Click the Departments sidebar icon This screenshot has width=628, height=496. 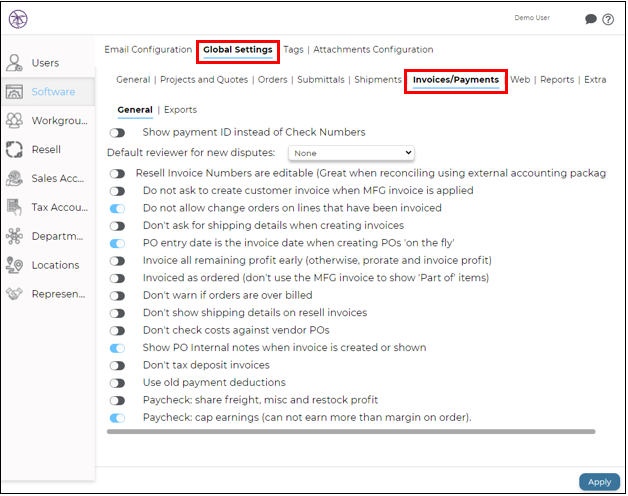pyautogui.click(x=14, y=236)
